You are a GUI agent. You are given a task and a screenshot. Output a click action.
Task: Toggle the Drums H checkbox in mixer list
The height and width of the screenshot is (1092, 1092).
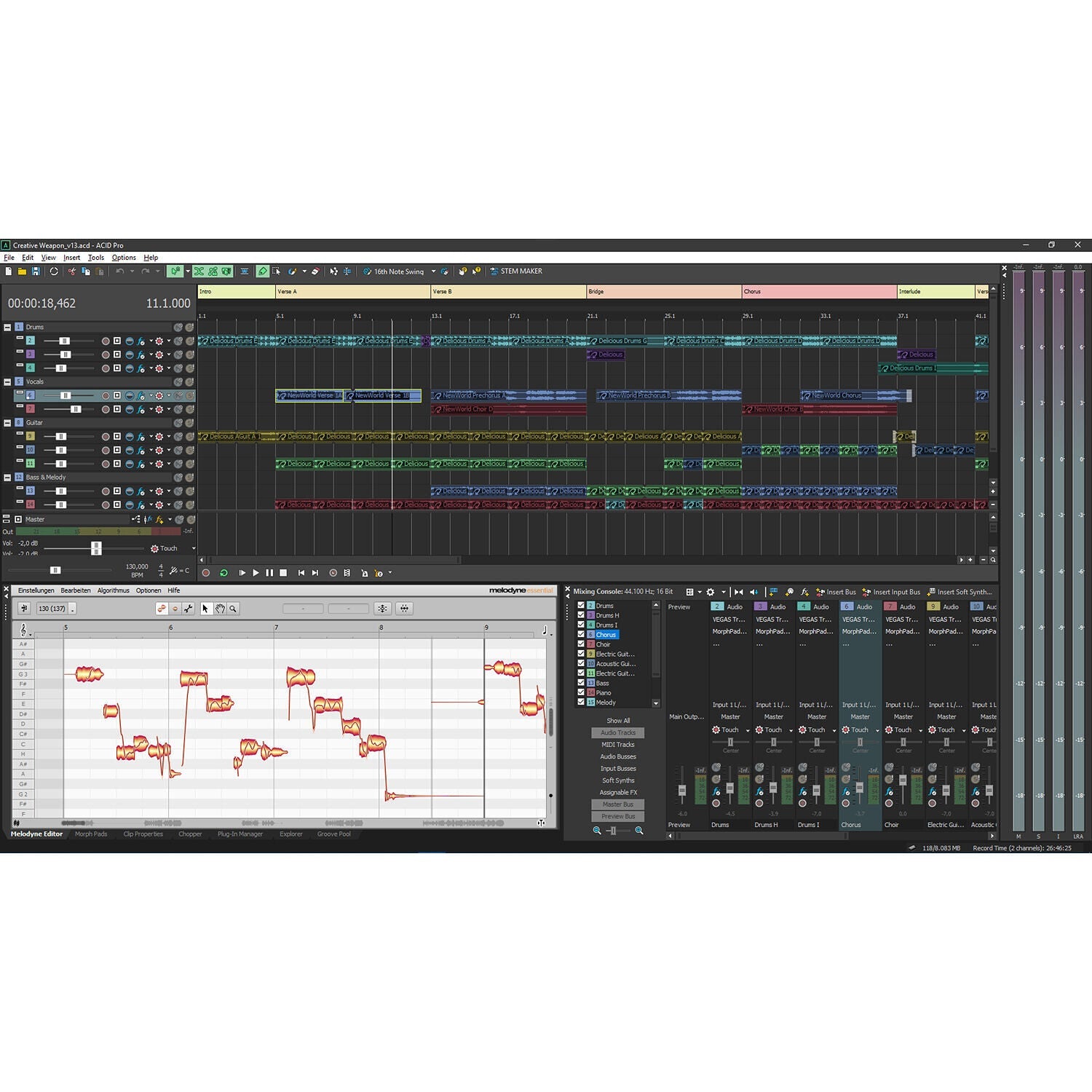581,615
